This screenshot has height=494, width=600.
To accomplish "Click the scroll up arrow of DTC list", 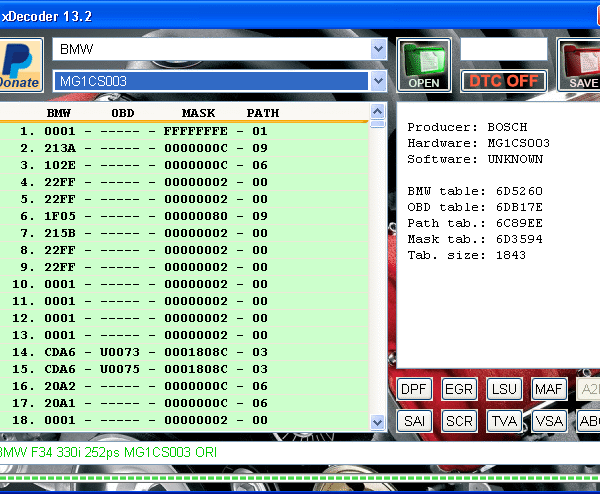I will click(x=378, y=112).
